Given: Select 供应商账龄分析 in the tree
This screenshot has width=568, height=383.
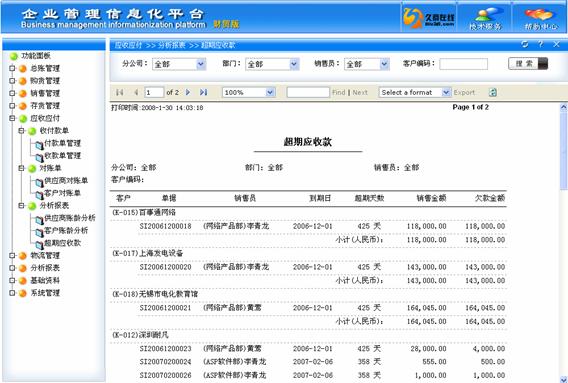Looking at the screenshot, I should [x=70, y=218].
